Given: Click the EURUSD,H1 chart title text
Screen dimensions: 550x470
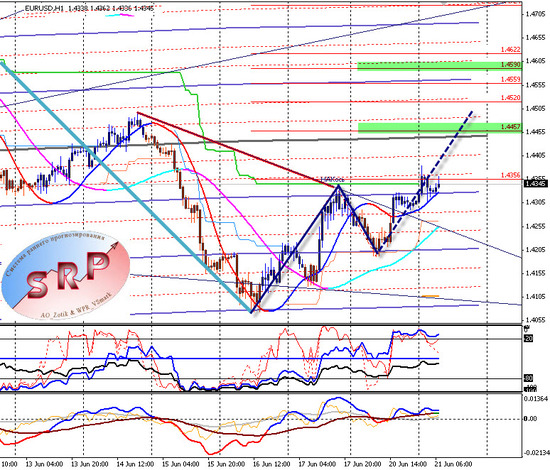Looking at the screenshot, I should click(45, 8).
